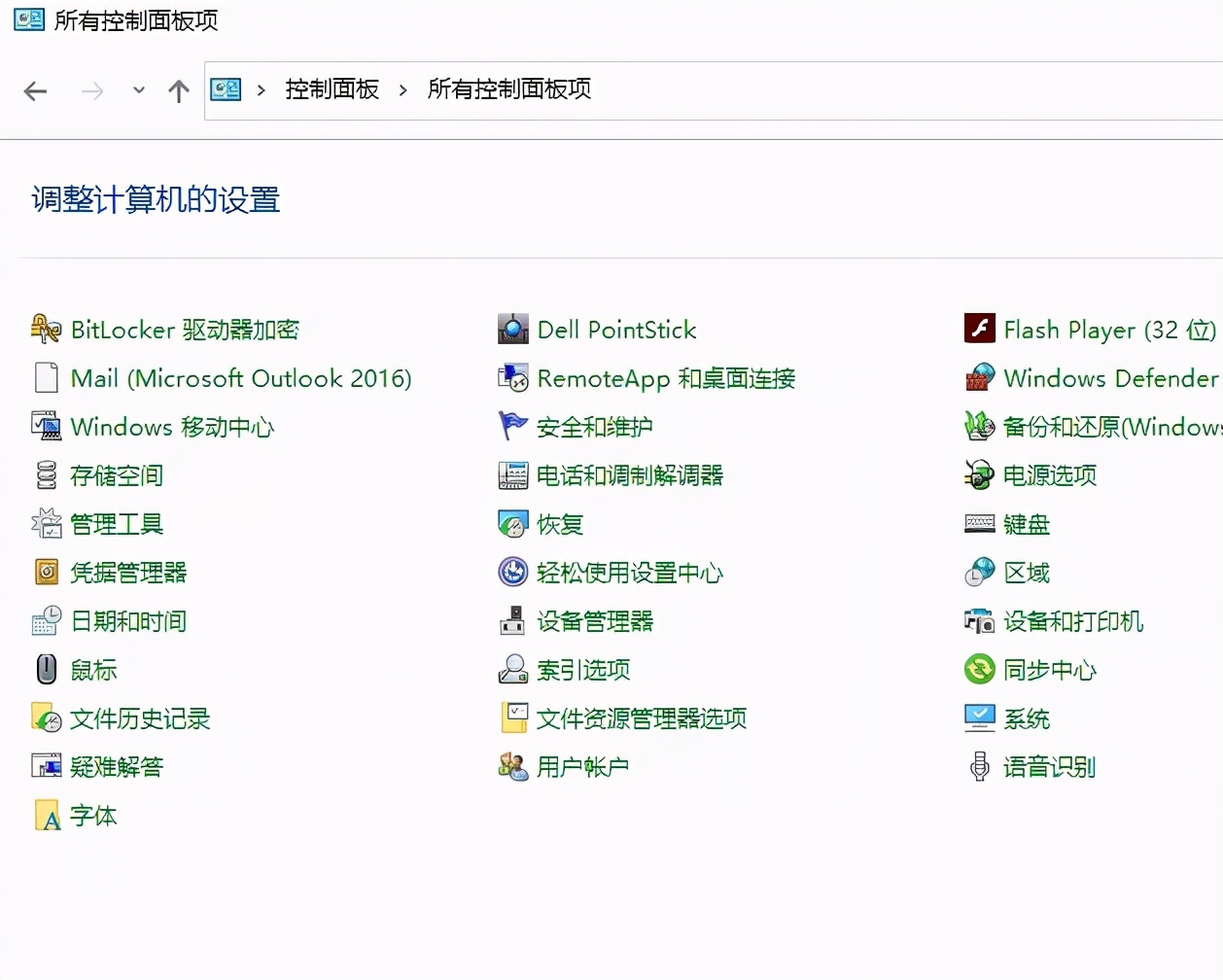The image size is (1223, 980).
Task: Click the back navigation arrow
Action: pyautogui.click(x=35, y=89)
